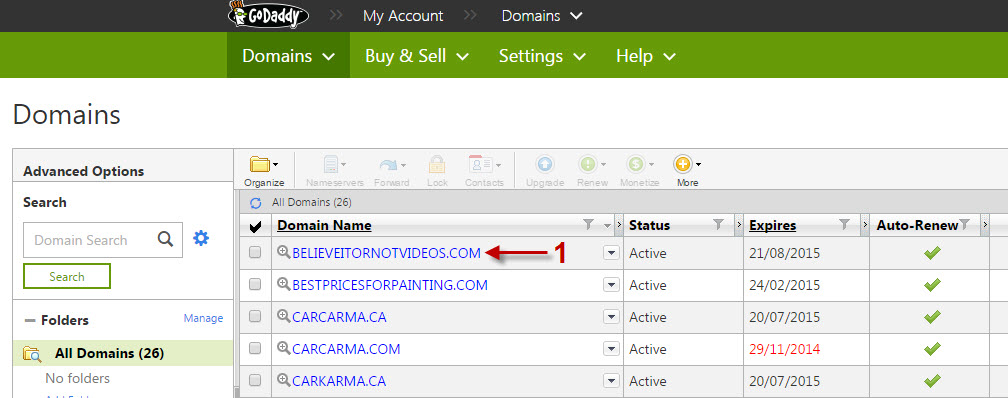Open dropdown arrow for BESTPRICESFORPAINTING.COM row
The width and height of the screenshot is (1008, 398).
611,285
